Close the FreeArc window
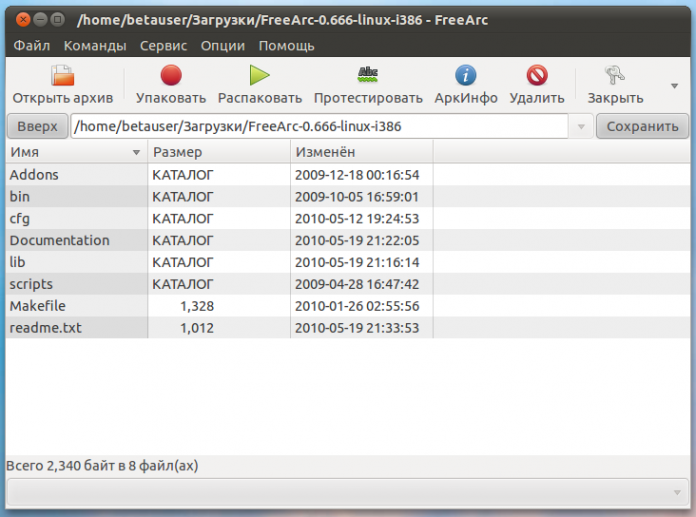The height and width of the screenshot is (517, 696). click(23, 20)
